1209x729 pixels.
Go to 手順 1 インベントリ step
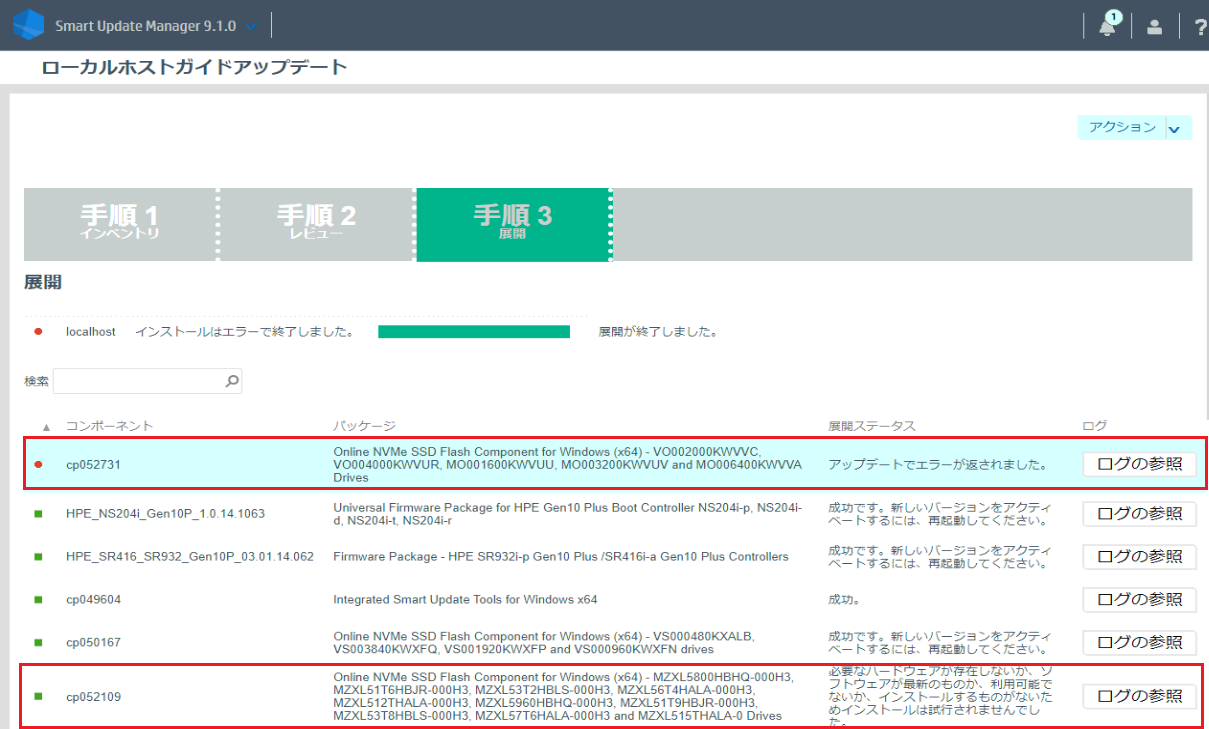[120, 224]
